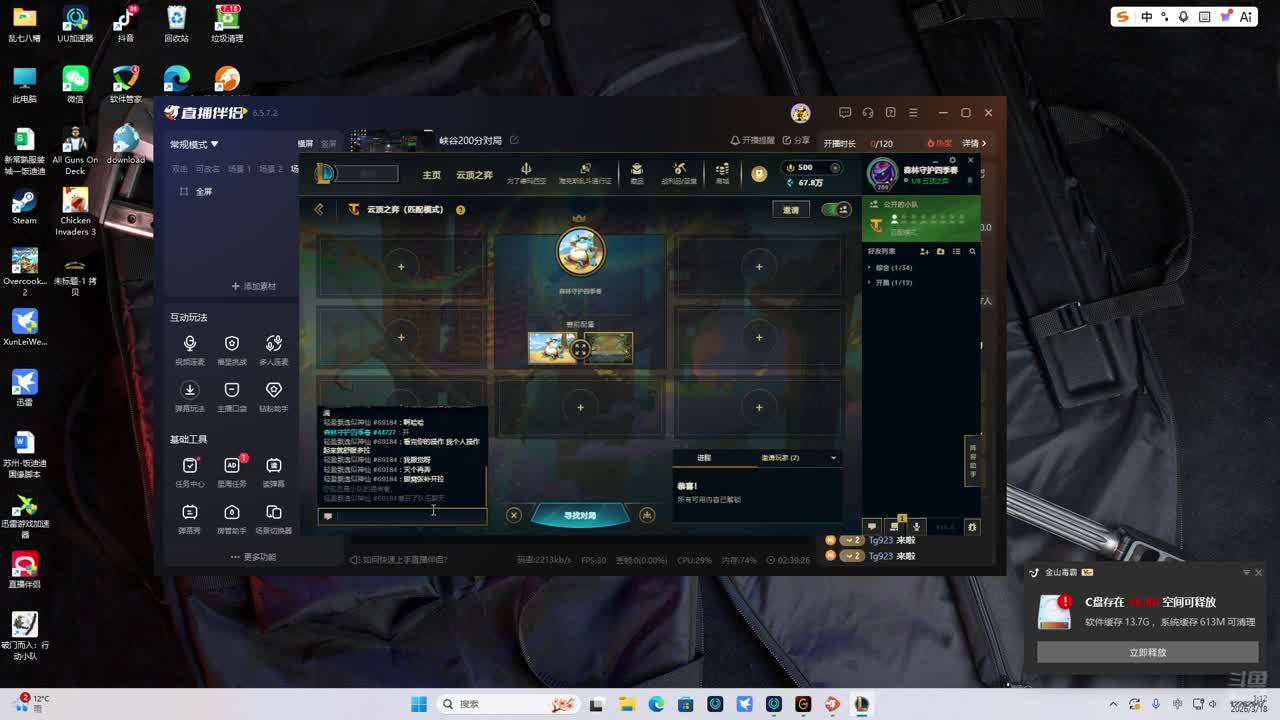This screenshot has width=1280, height=720.
Task: Open the 邀请玩家 (2) dropdown arrow
Action: pos(833,458)
